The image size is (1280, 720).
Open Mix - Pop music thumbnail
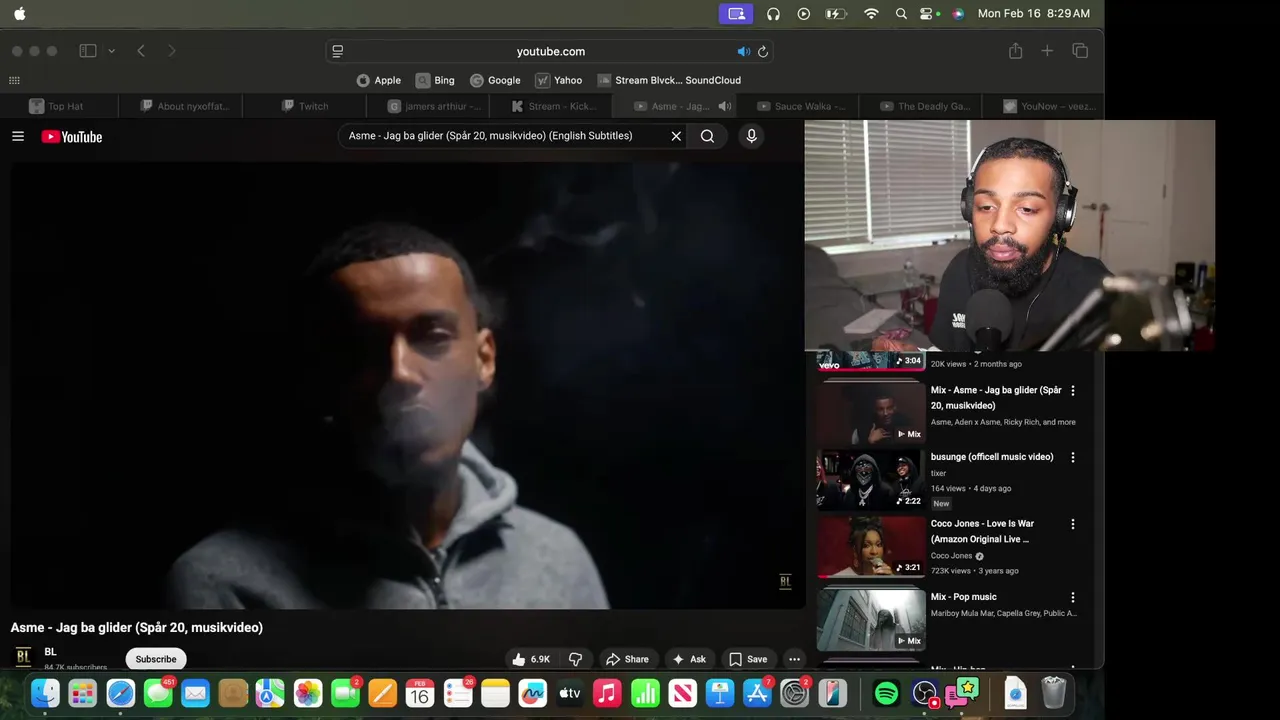pos(871,620)
